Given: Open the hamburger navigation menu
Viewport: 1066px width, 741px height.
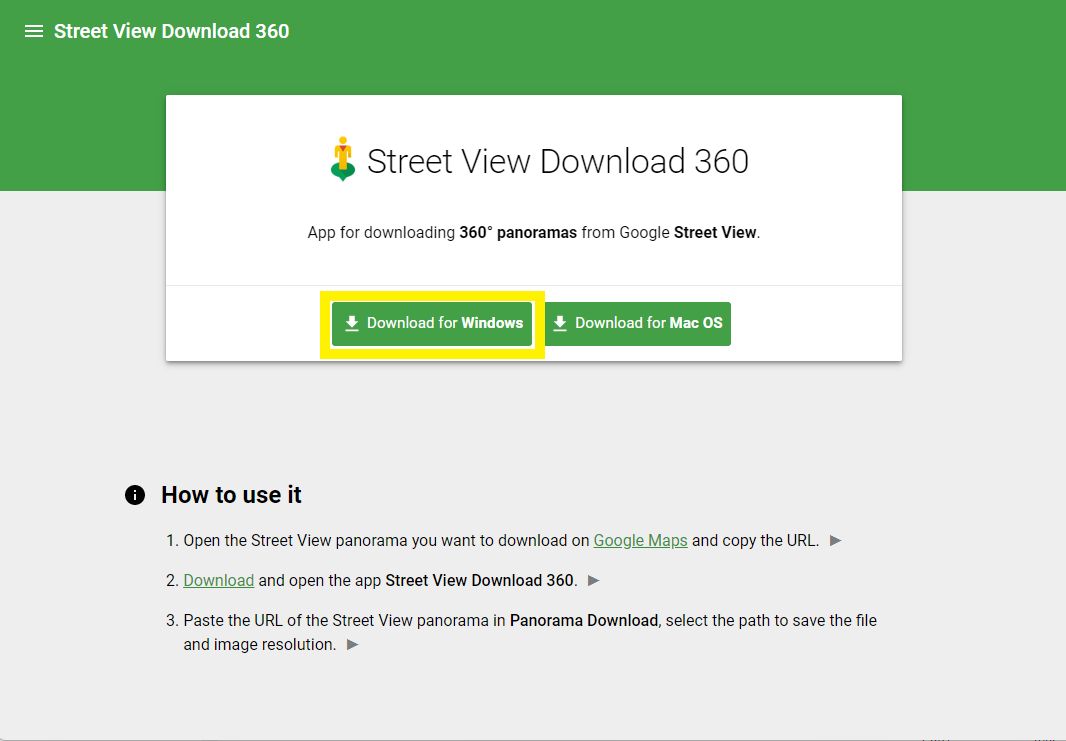Looking at the screenshot, I should (33, 31).
